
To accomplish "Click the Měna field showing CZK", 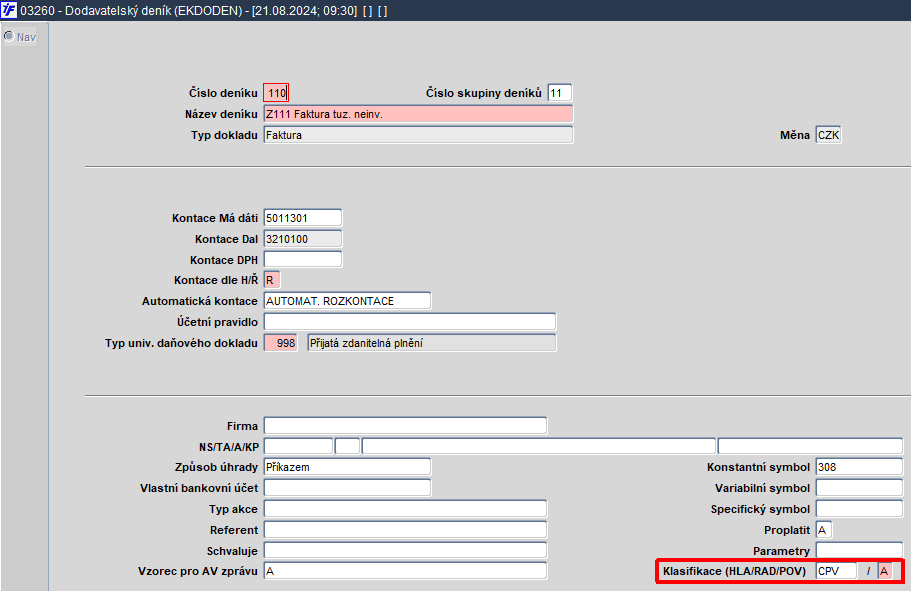I will pos(828,135).
